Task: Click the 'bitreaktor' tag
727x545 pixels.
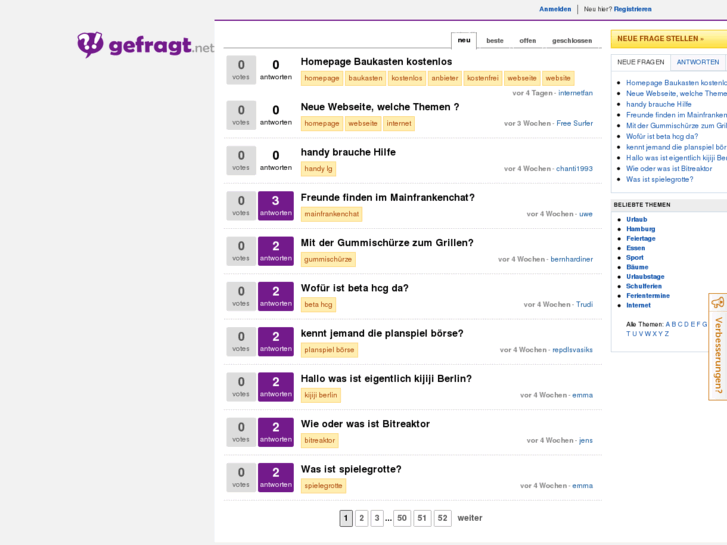Action: (320, 440)
